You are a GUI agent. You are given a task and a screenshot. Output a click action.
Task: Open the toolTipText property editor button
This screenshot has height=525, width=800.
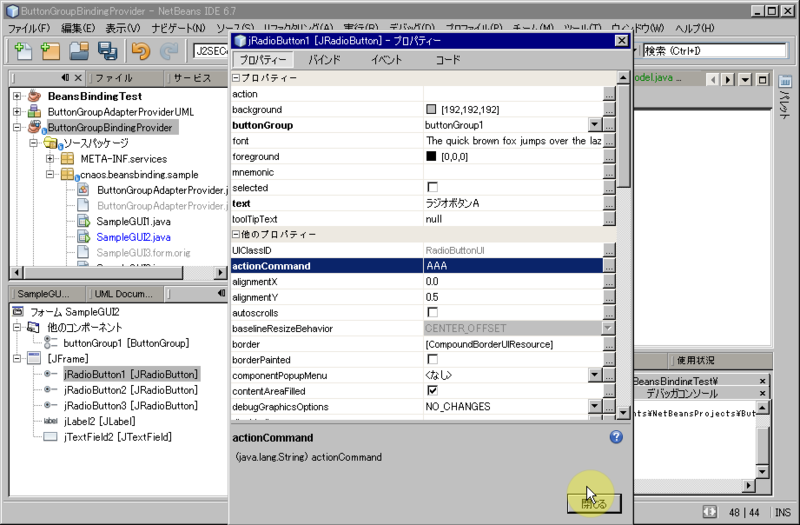click(x=609, y=219)
